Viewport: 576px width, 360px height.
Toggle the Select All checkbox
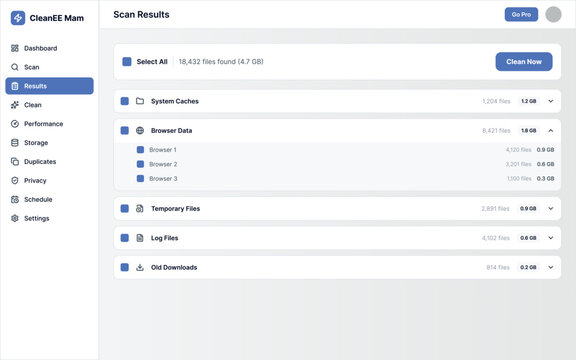[127, 62]
